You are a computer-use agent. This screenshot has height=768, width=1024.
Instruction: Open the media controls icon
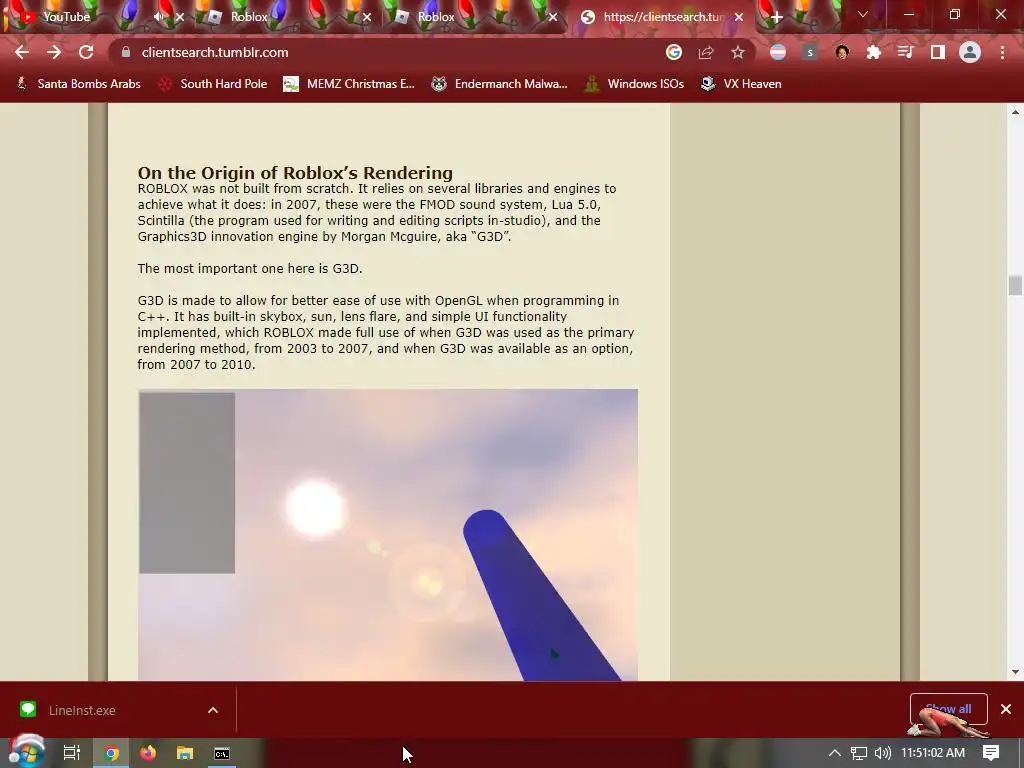coord(906,52)
